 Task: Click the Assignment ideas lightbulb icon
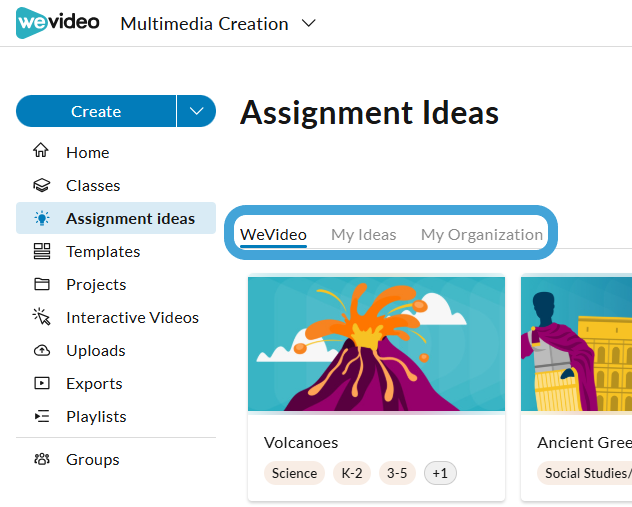(42, 218)
